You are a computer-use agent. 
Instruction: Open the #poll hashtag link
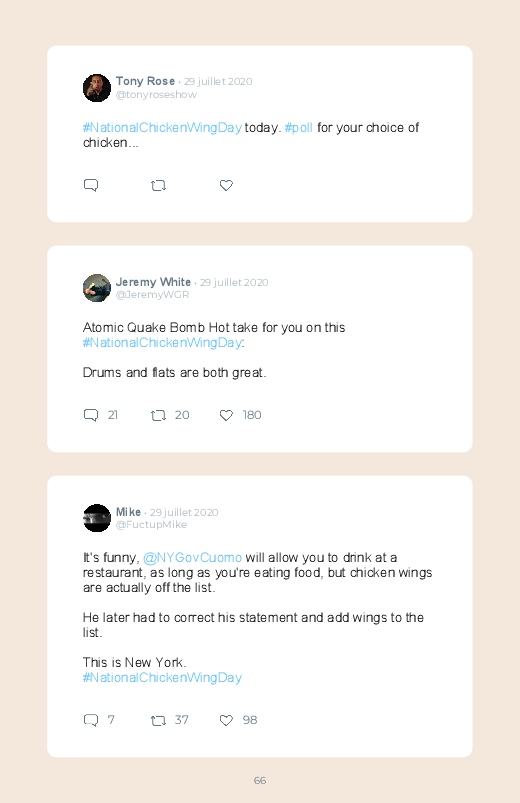(299, 128)
